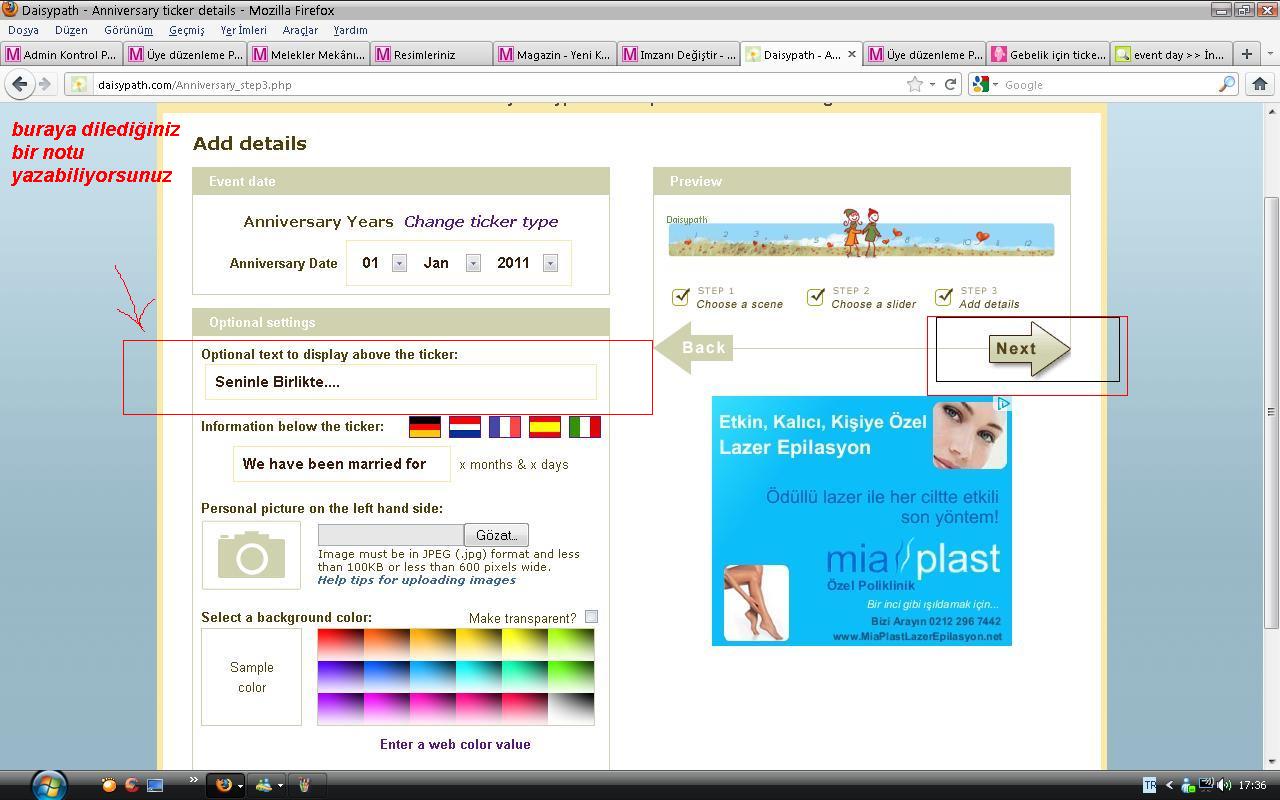Pick the Spanish flag language
This screenshot has width=1280, height=800.
pos(545,427)
